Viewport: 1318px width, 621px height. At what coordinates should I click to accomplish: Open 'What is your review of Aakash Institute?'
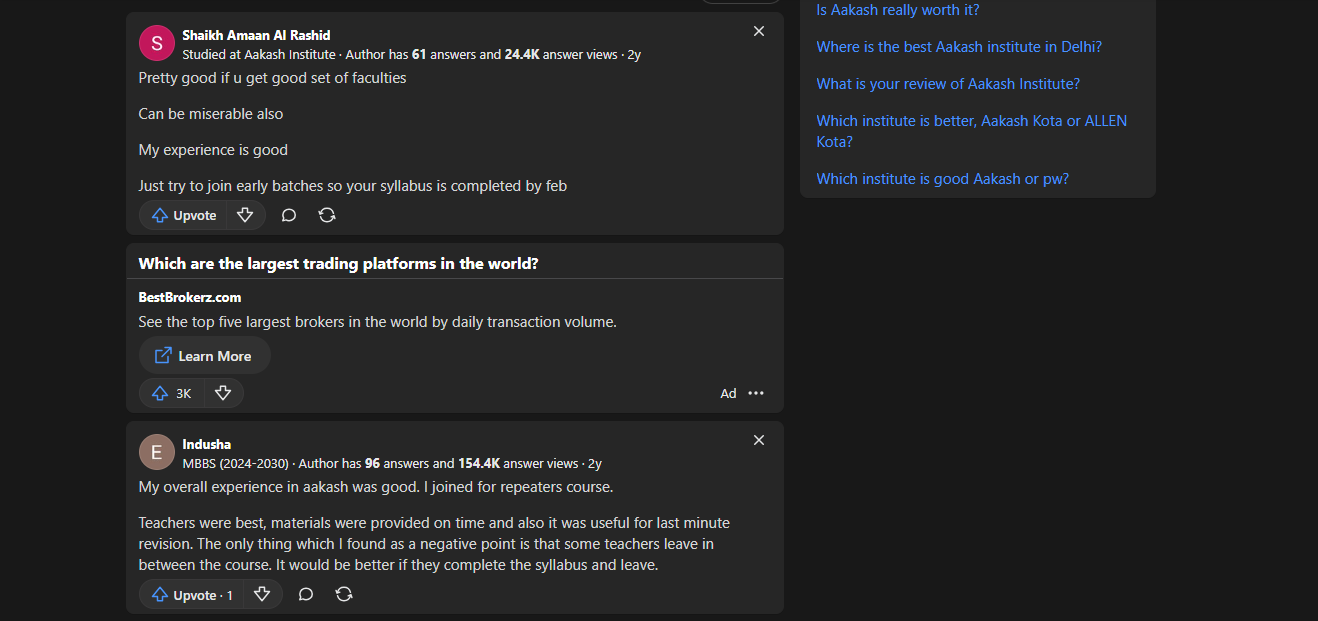tap(948, 84)
